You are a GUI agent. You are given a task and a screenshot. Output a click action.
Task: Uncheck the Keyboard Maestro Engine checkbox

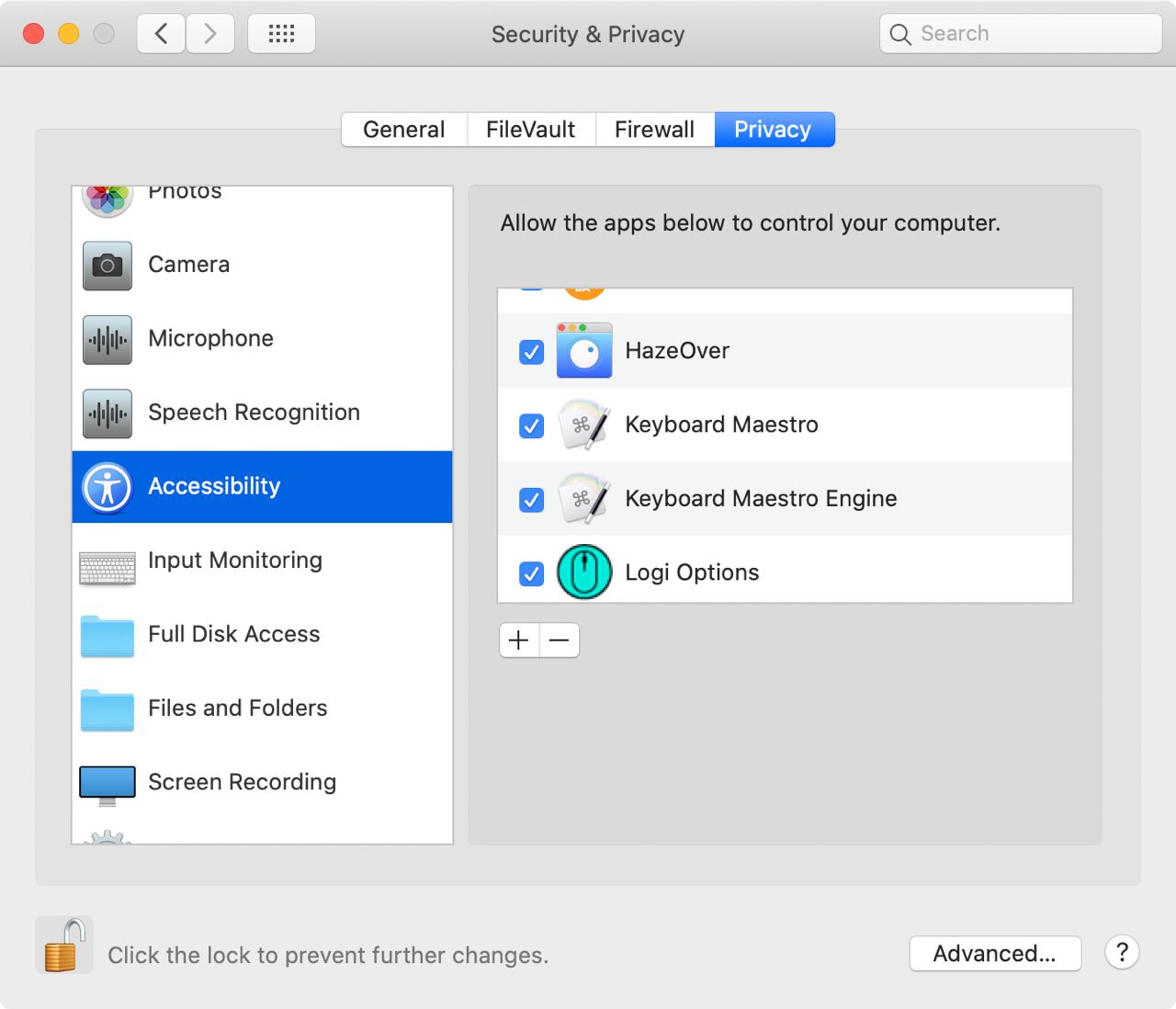coord(532,500)
